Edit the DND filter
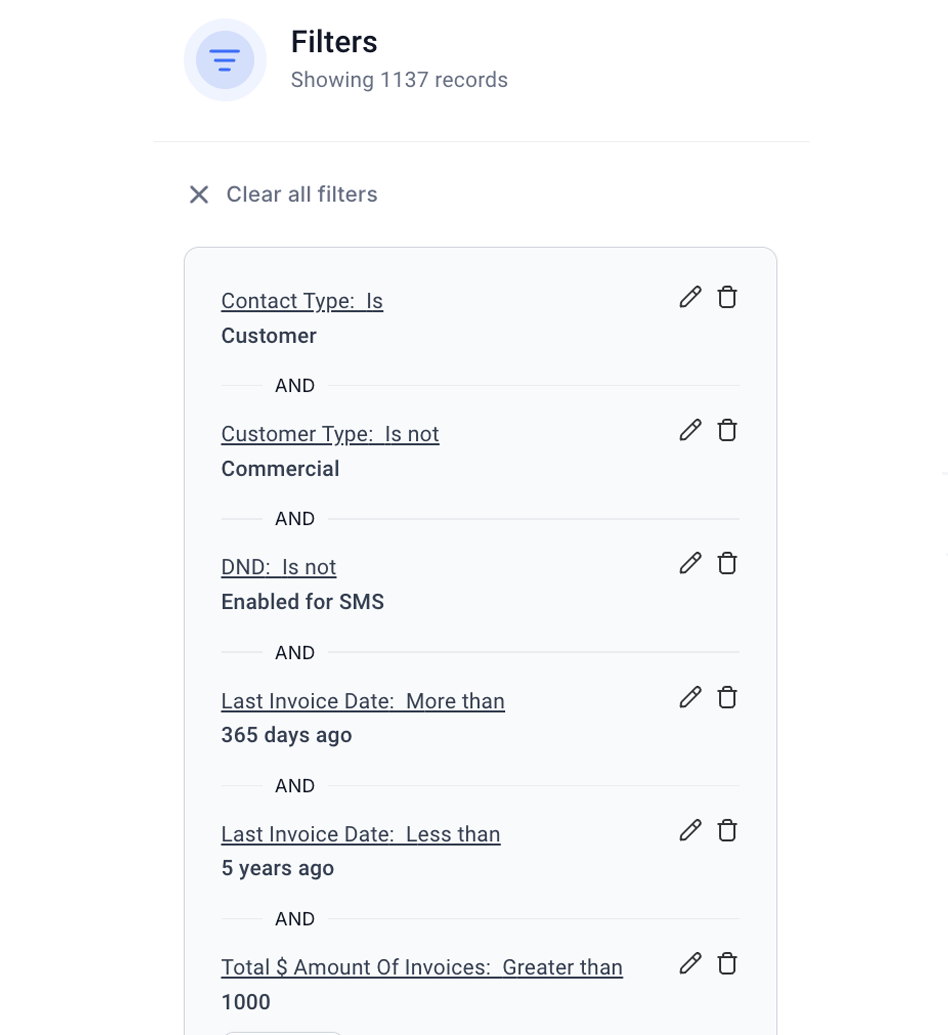This screenshot has width=948, height=1035. pos(690,564)
